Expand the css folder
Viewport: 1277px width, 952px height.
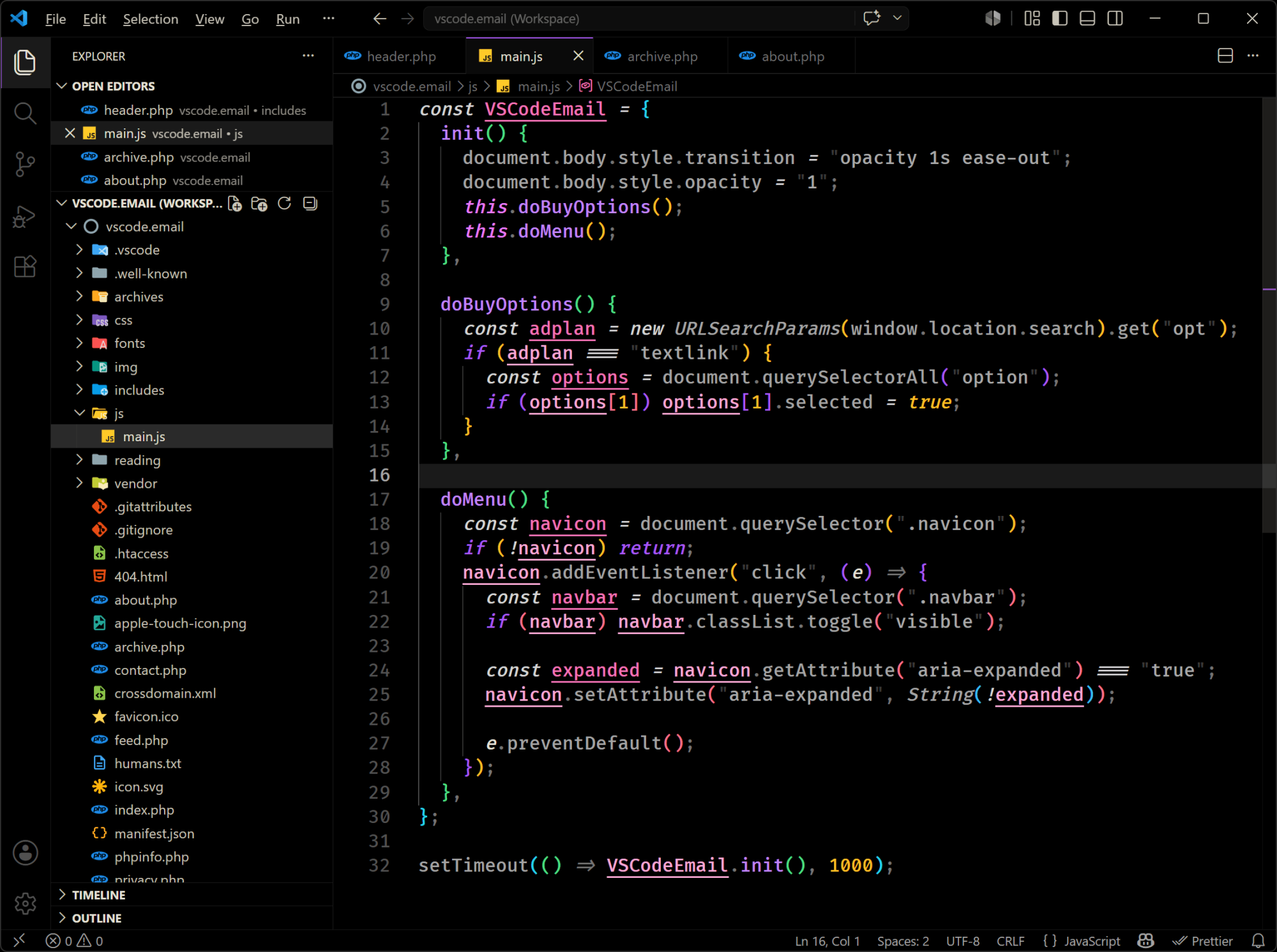[80, 320]
